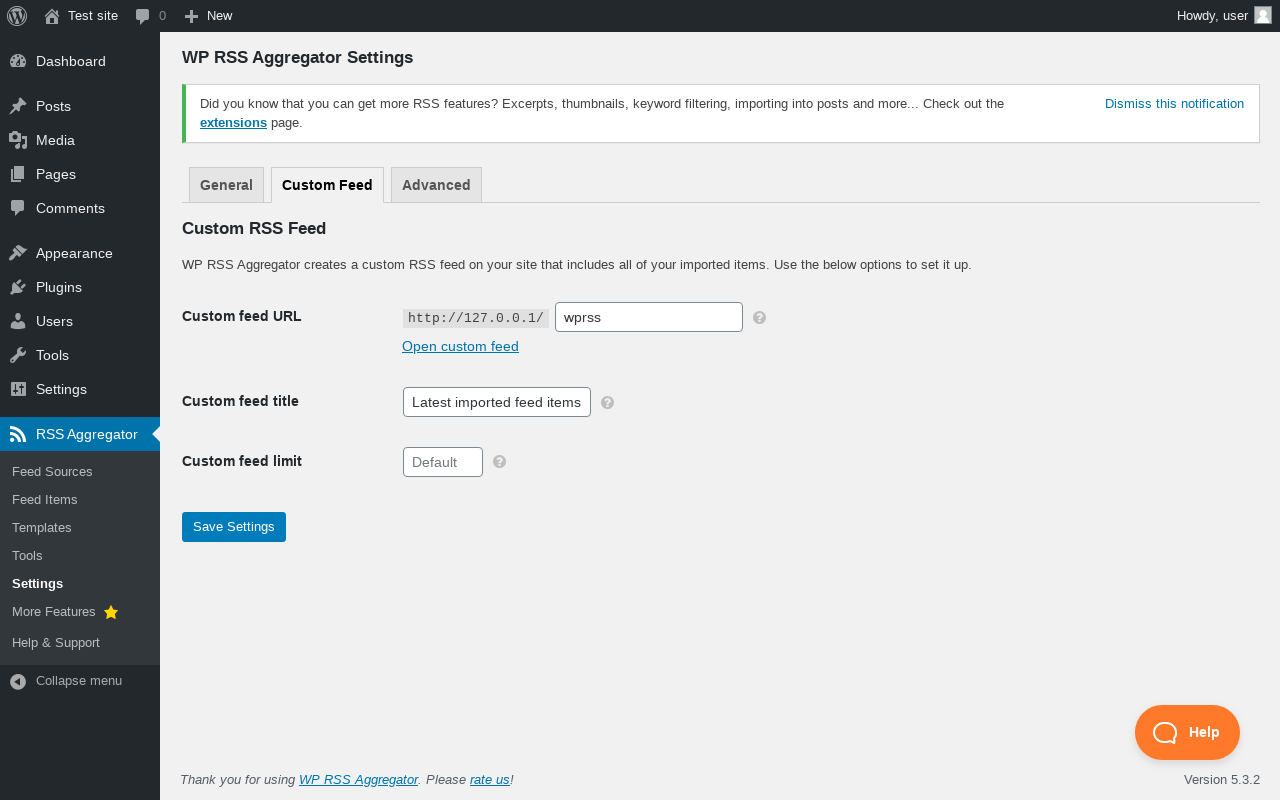The height and width of the screenshot is (800, 1280).
Task: Click the user avatar icon
Action: tap(1263, 15)
